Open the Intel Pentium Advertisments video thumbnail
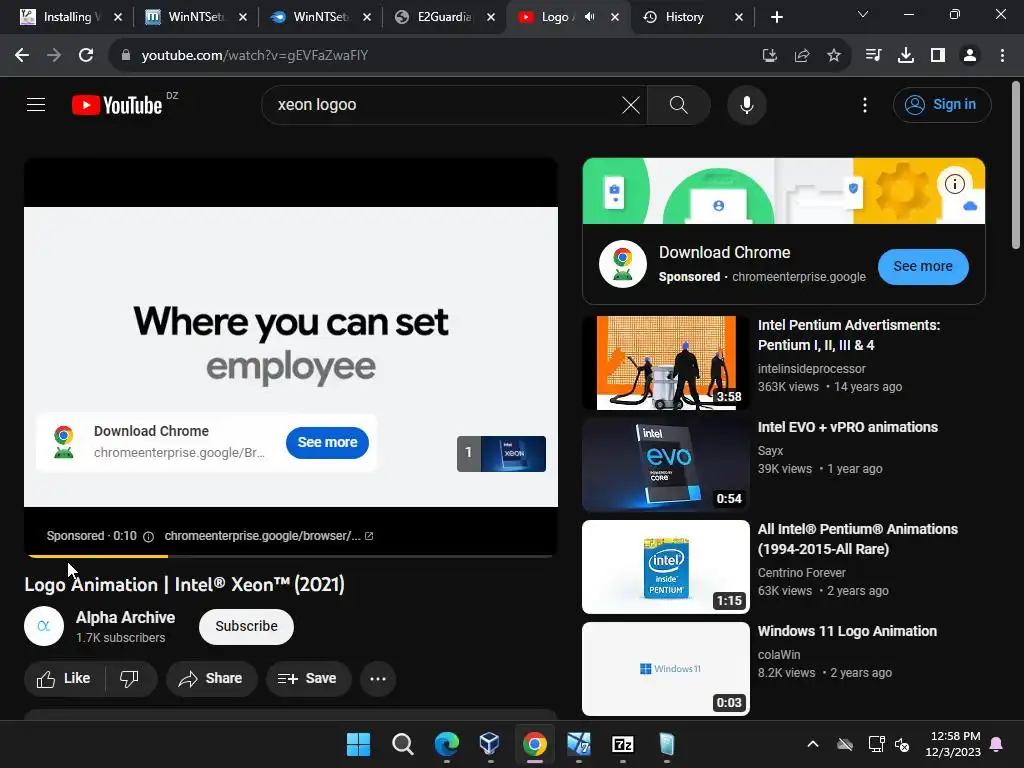1024x768 pixels. click(665, 363)
